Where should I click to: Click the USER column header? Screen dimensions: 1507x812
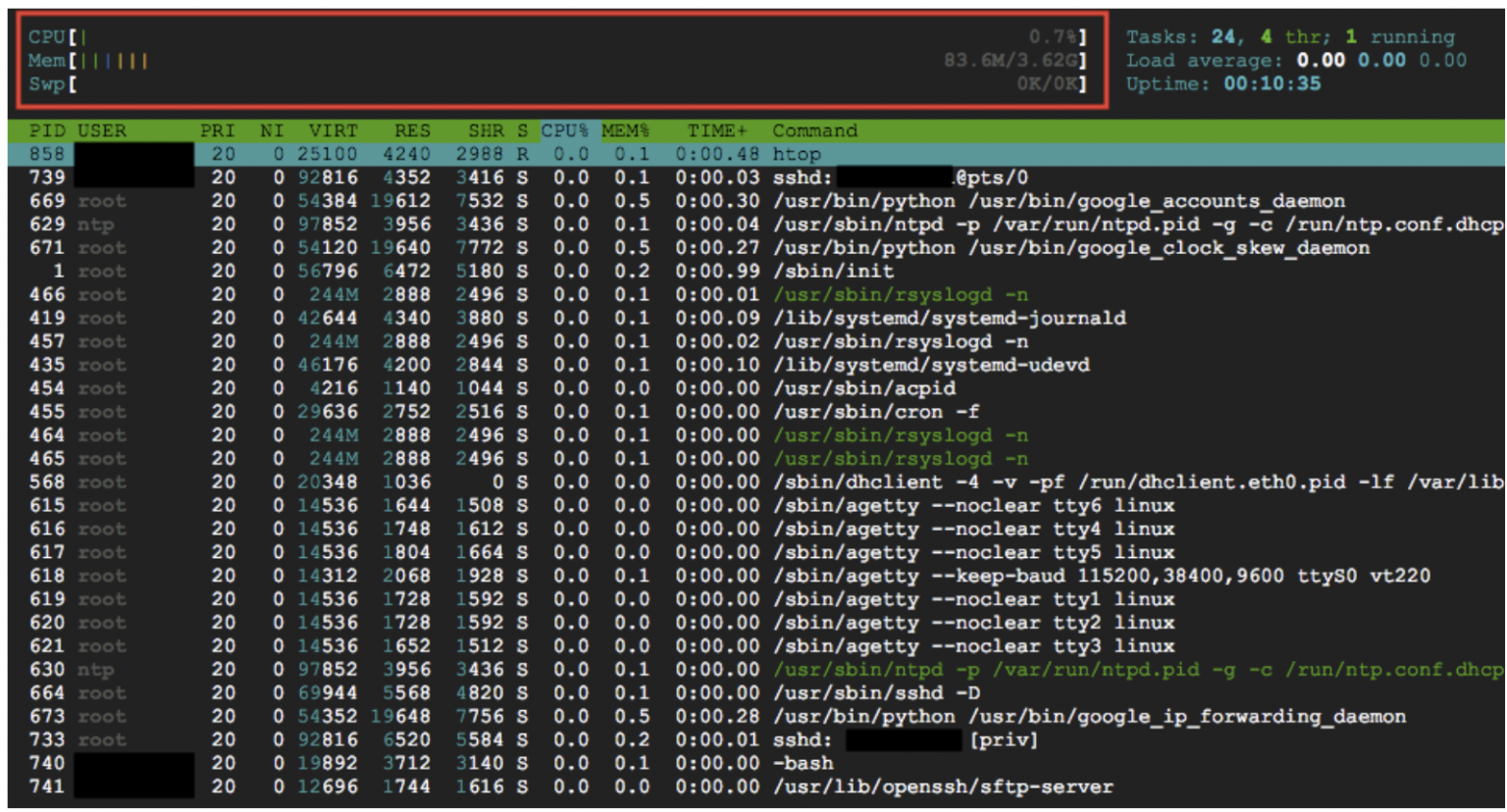coord(102,130)
